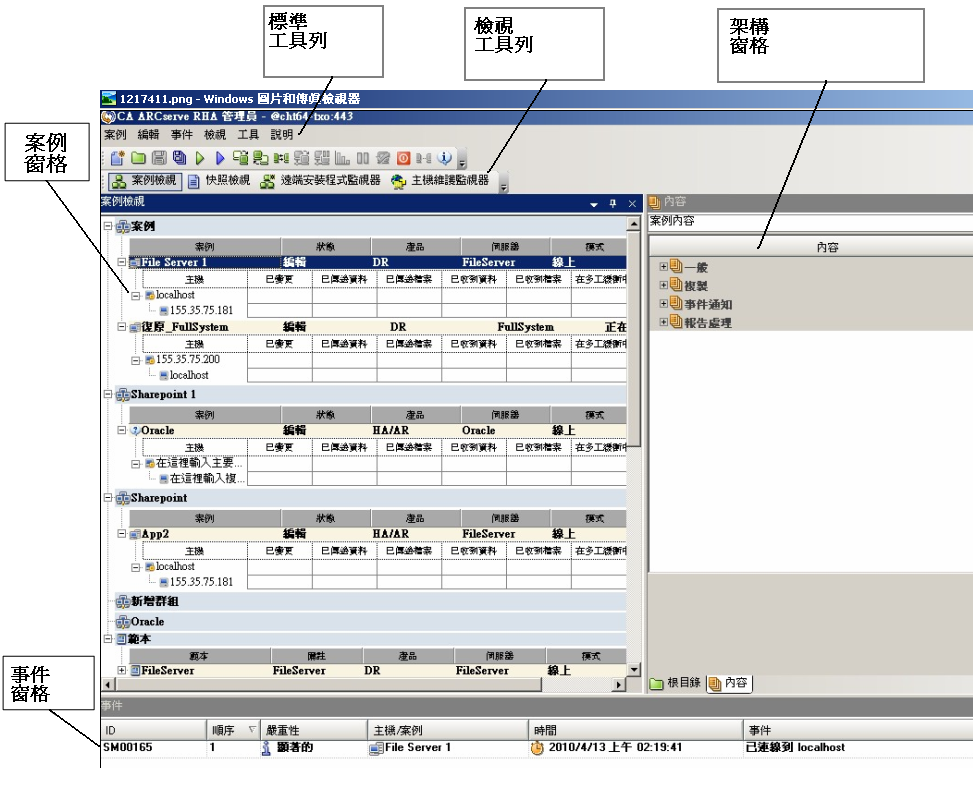The height and width of the screenshot is (789, 973).
Task: Switch to the 根目錄 tab
Action: (675, 683)
